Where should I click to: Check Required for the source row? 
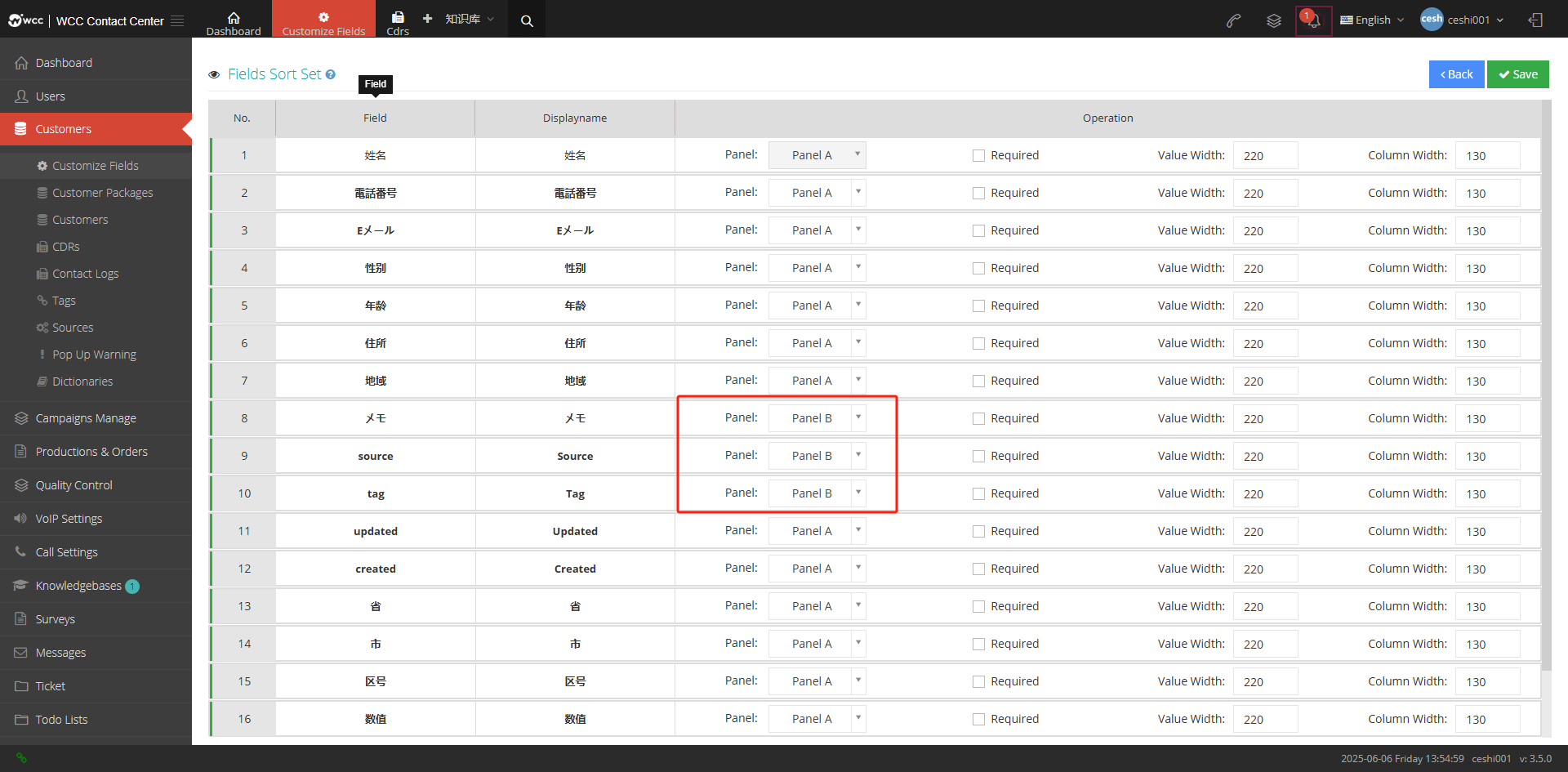point(978,456)
